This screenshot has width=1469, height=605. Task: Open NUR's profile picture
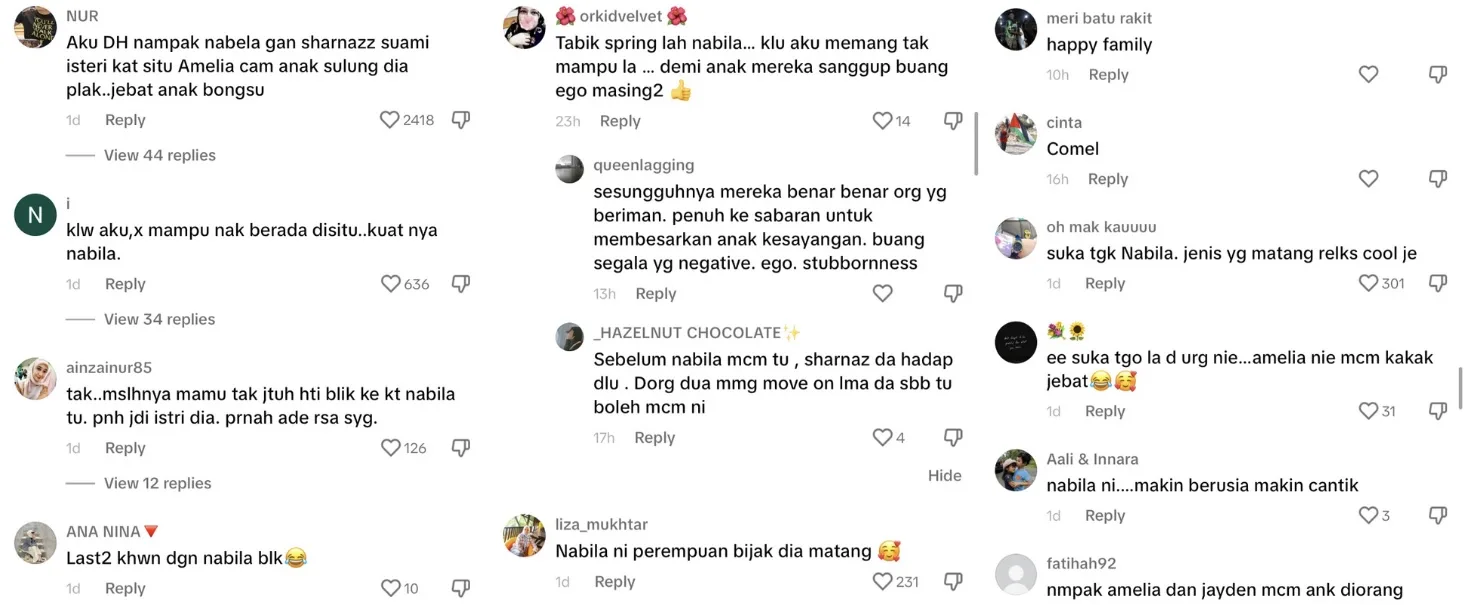tap(35, 27)
